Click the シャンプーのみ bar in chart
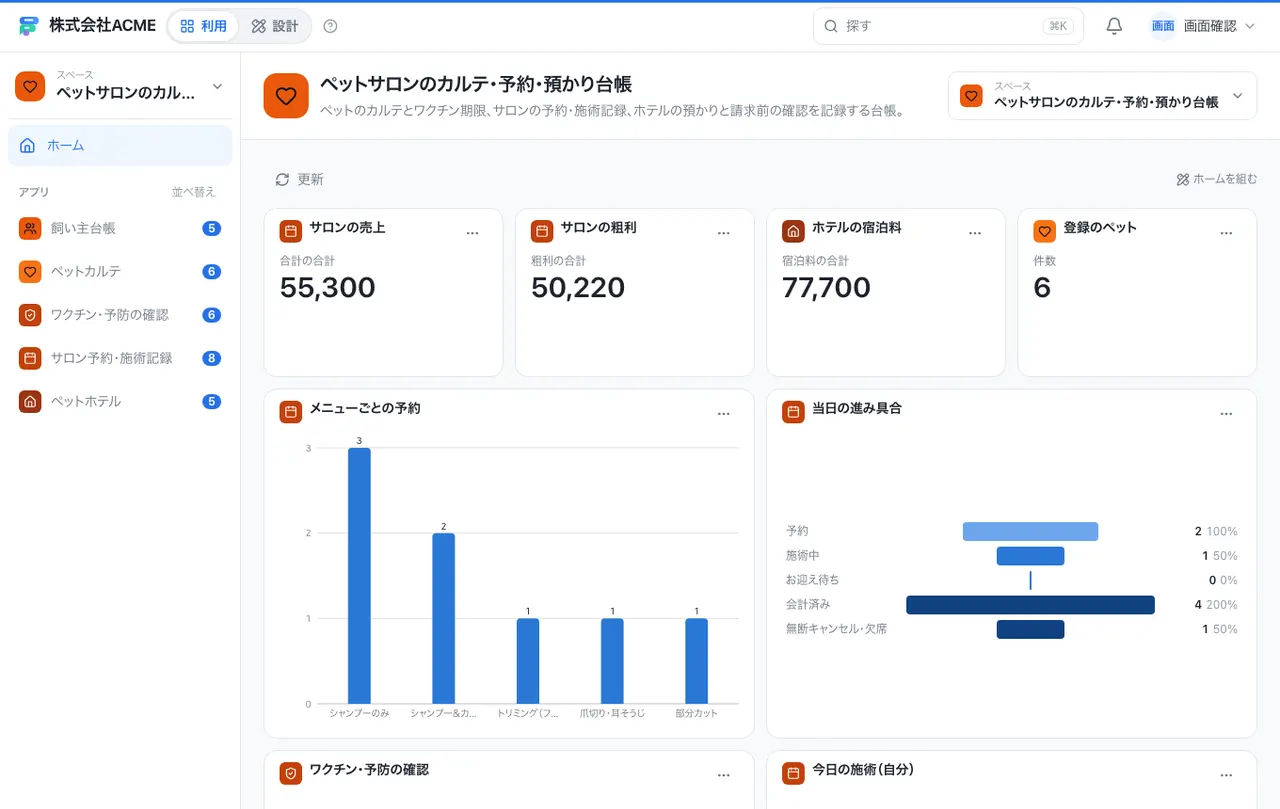 coord(359,576)
